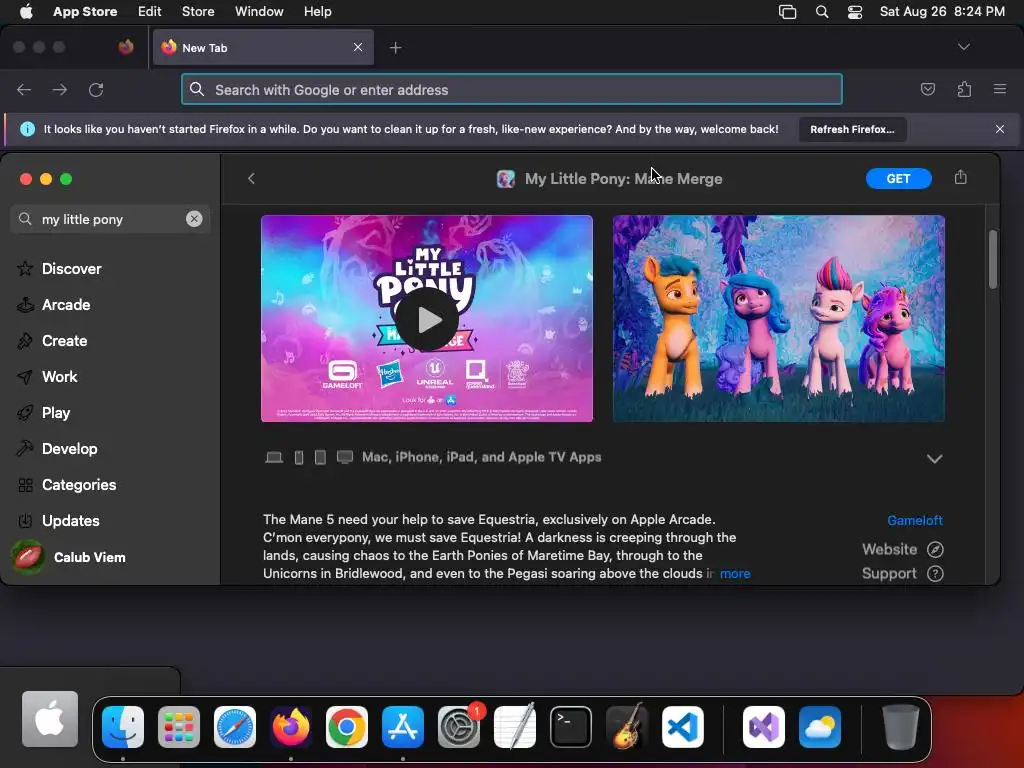Select Create category in sidebar
Viewport: 1024px width, 768px height.
tap(64, 340)
